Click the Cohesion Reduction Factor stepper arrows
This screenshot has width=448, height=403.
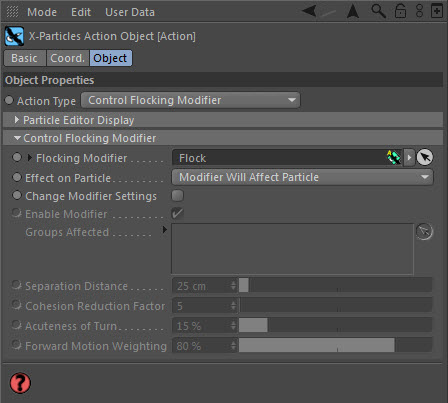coord(233,306)
